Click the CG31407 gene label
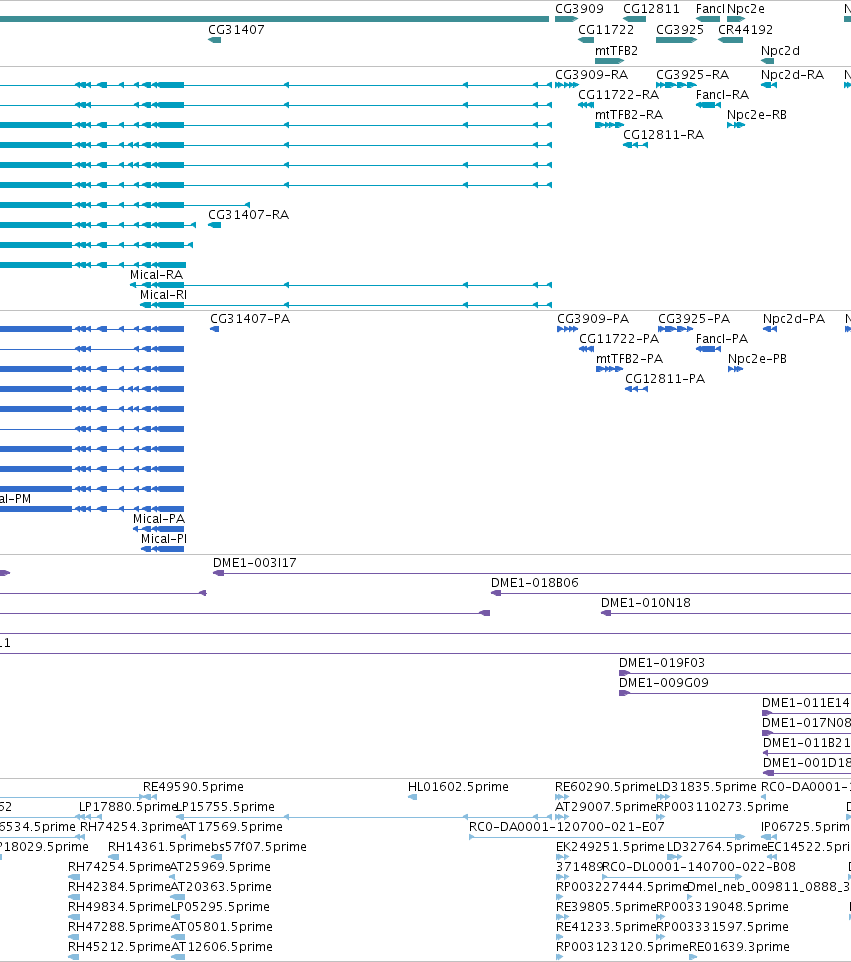Viewport: 851px width, 962px height. (236, 29)
